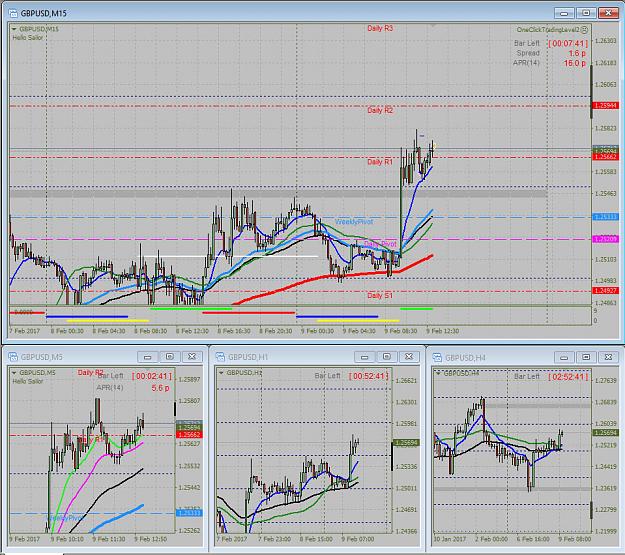The height and width of the screenshot is (555, 625).
Task: Maximize the GBPUSD,H1 chart window
Action: [x=387, y=357]
